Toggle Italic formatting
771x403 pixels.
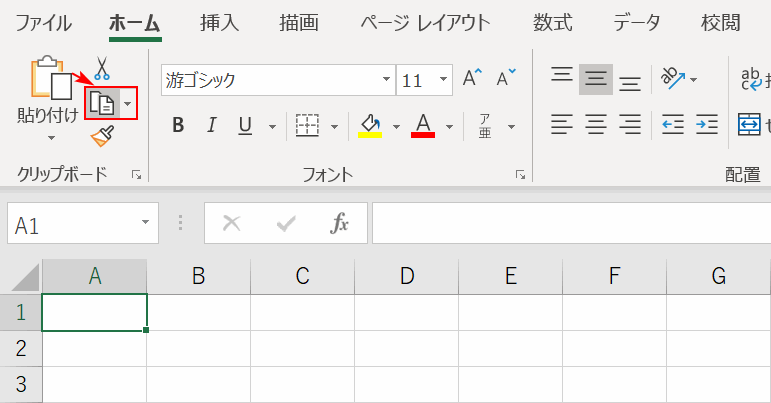click(x=212, y=126)
